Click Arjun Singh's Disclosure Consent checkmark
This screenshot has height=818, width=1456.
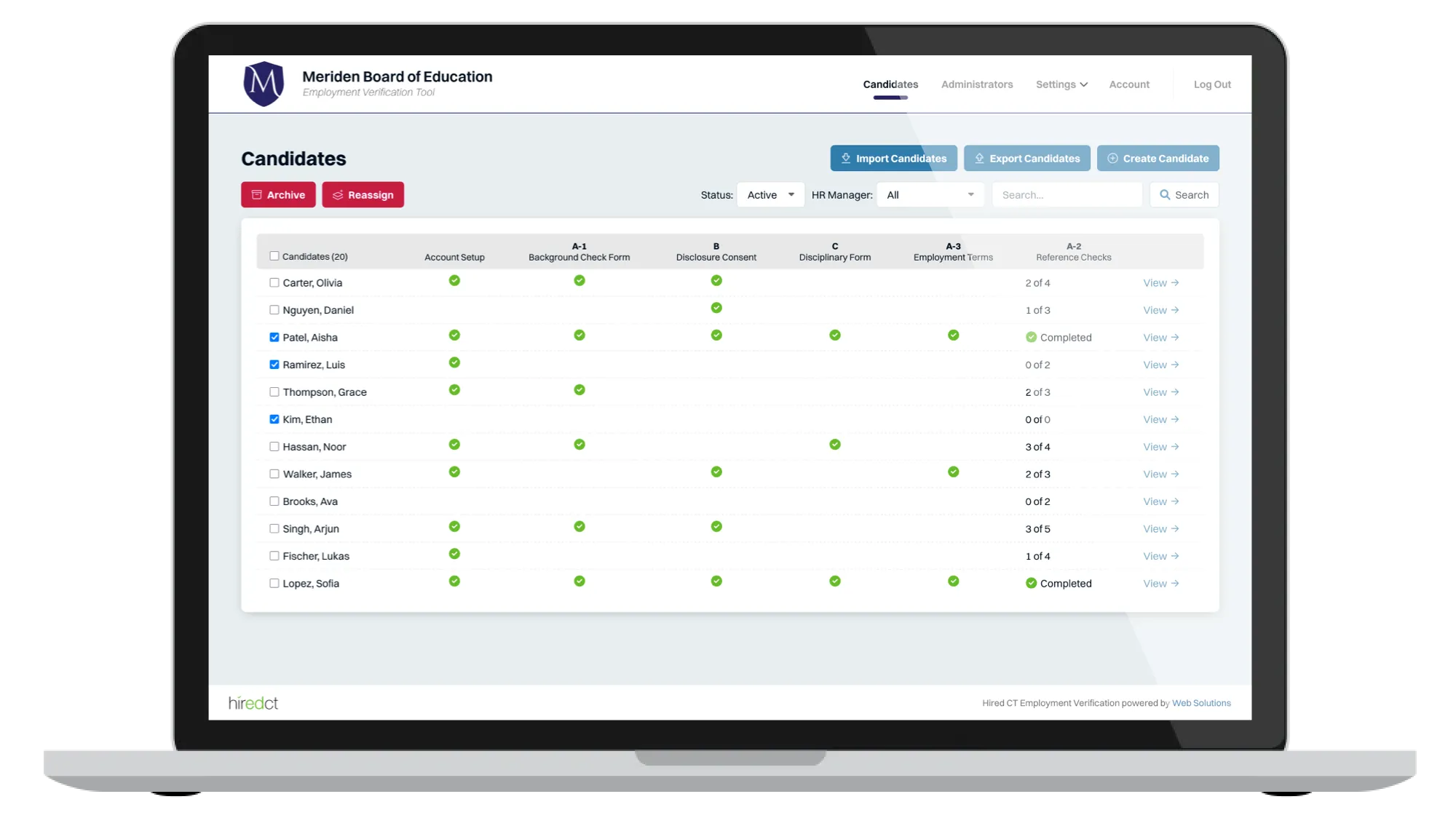(716, 526)
